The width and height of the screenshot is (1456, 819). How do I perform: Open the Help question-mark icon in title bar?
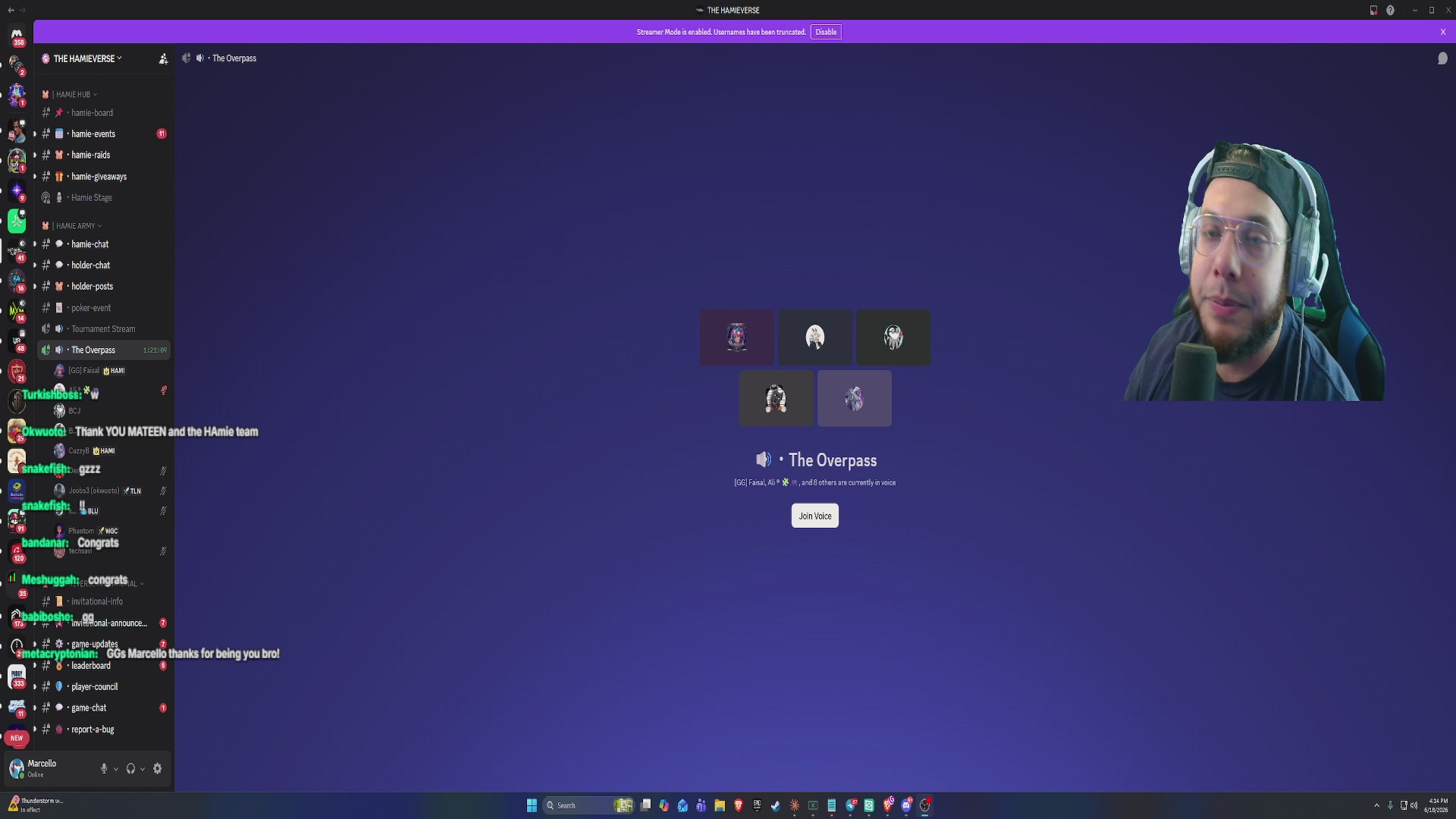[1390, 10]
